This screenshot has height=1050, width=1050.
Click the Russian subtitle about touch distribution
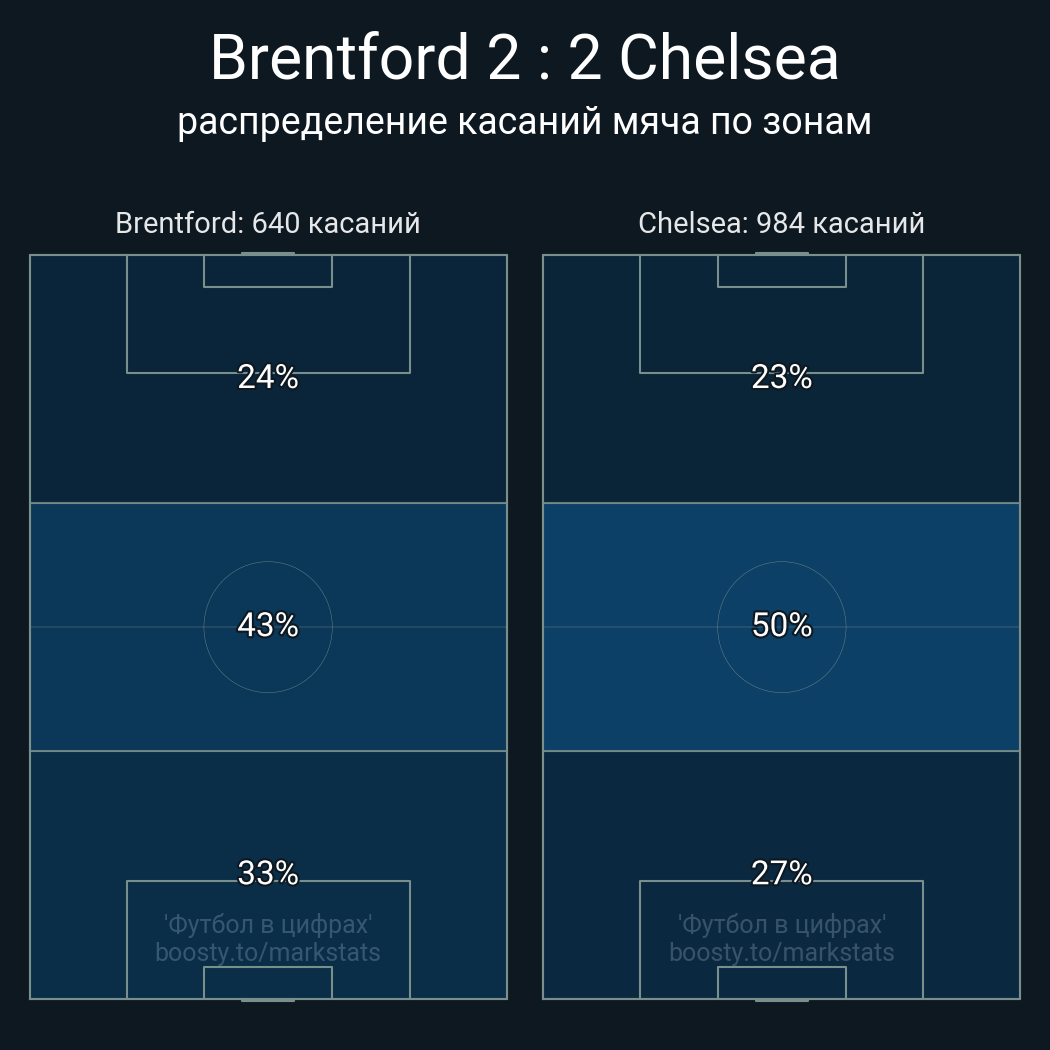pos(524,121)
